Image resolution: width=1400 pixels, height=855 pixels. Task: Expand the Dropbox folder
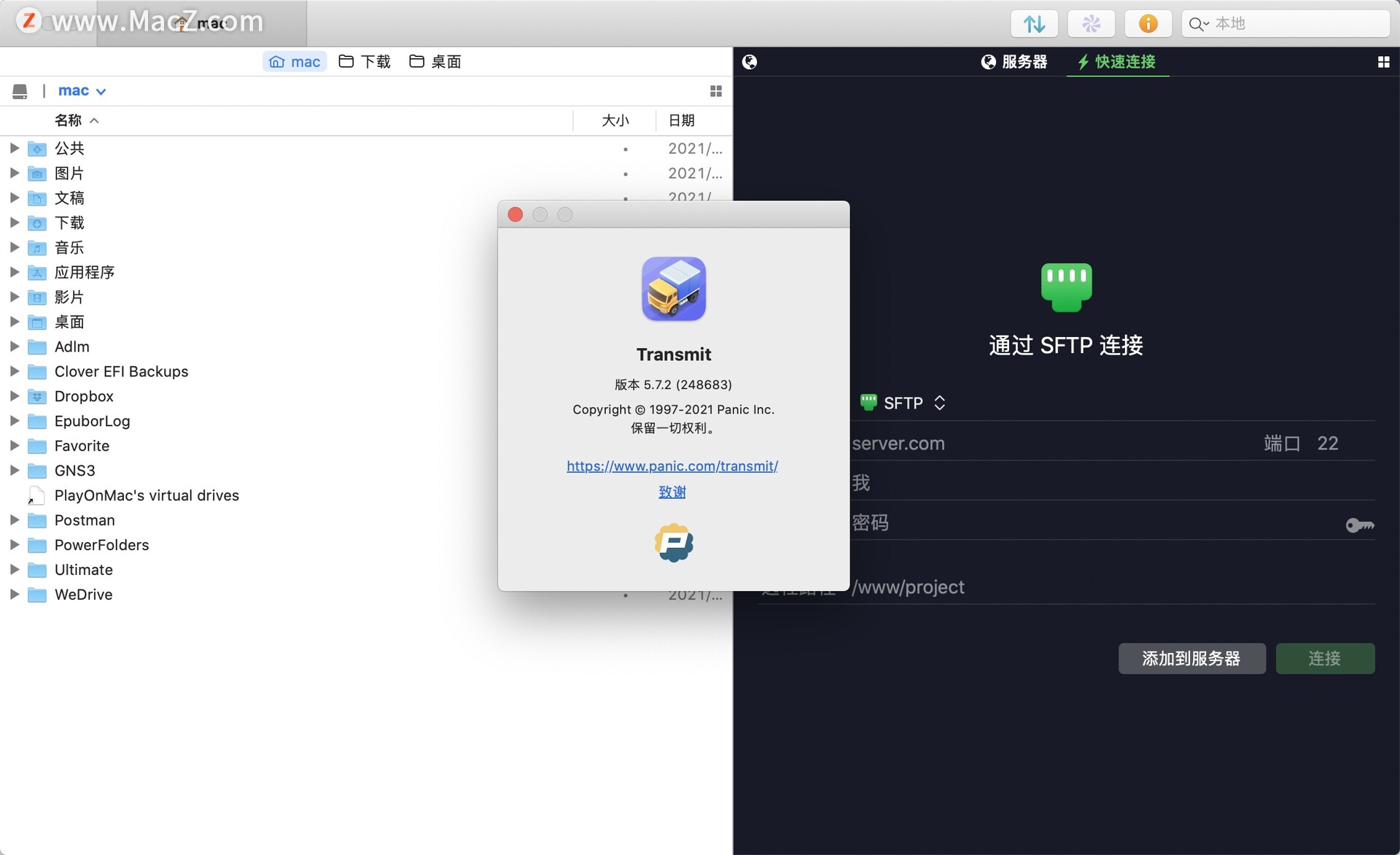tap(14, 396)
